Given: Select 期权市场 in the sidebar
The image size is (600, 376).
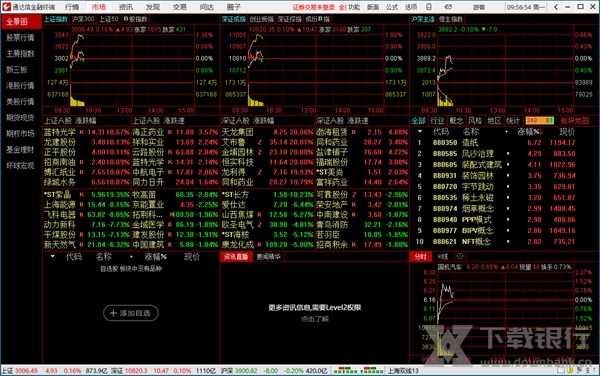Looking at the screenshot, I should [20, 133].
